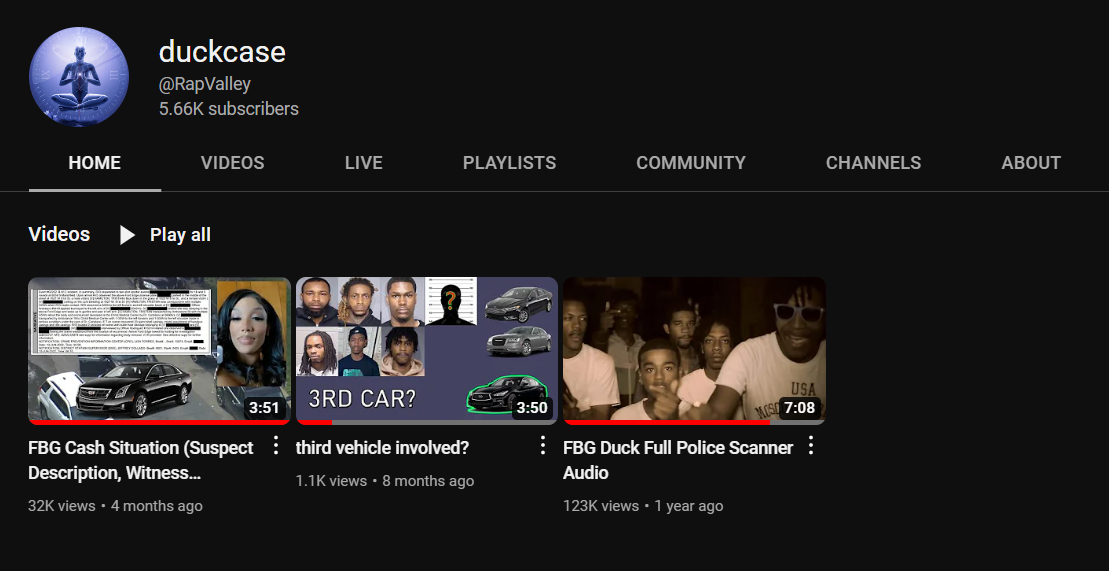Click the Play all link
The width and height of the screenshot is (1109, 571).
point(180,235)
